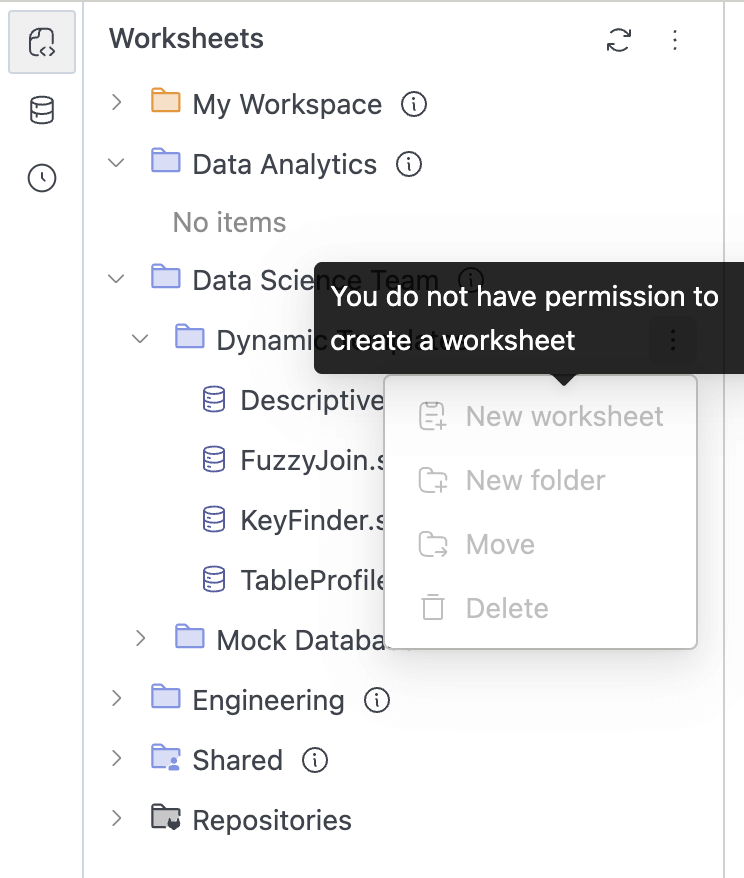The width and height of the screenshot is (744, 878).
Task: Show info for My Workspace
Action: tap(414, 104)
